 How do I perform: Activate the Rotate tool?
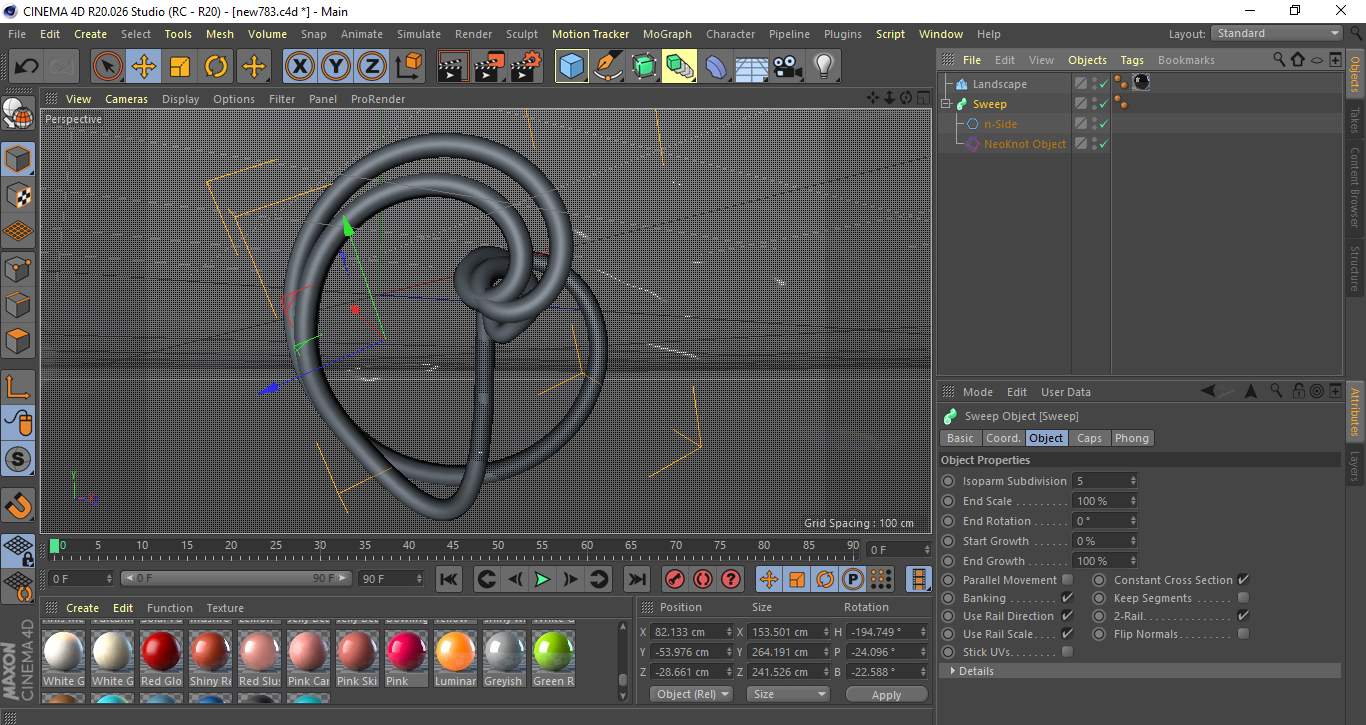click(216, 67)
